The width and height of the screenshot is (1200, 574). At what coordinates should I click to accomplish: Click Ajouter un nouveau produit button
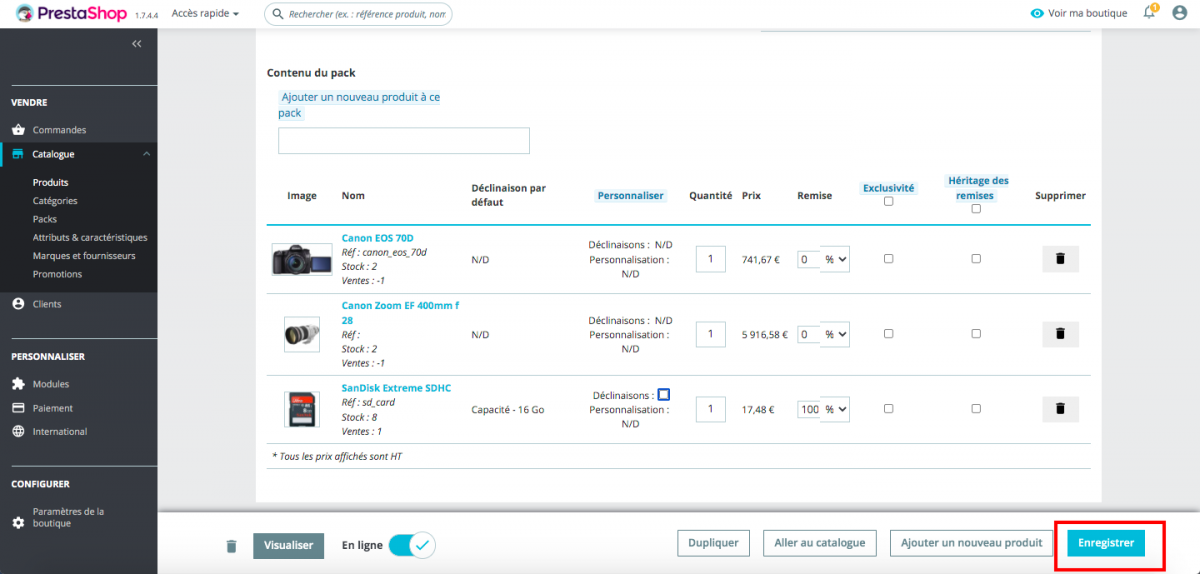click(971, 543)
